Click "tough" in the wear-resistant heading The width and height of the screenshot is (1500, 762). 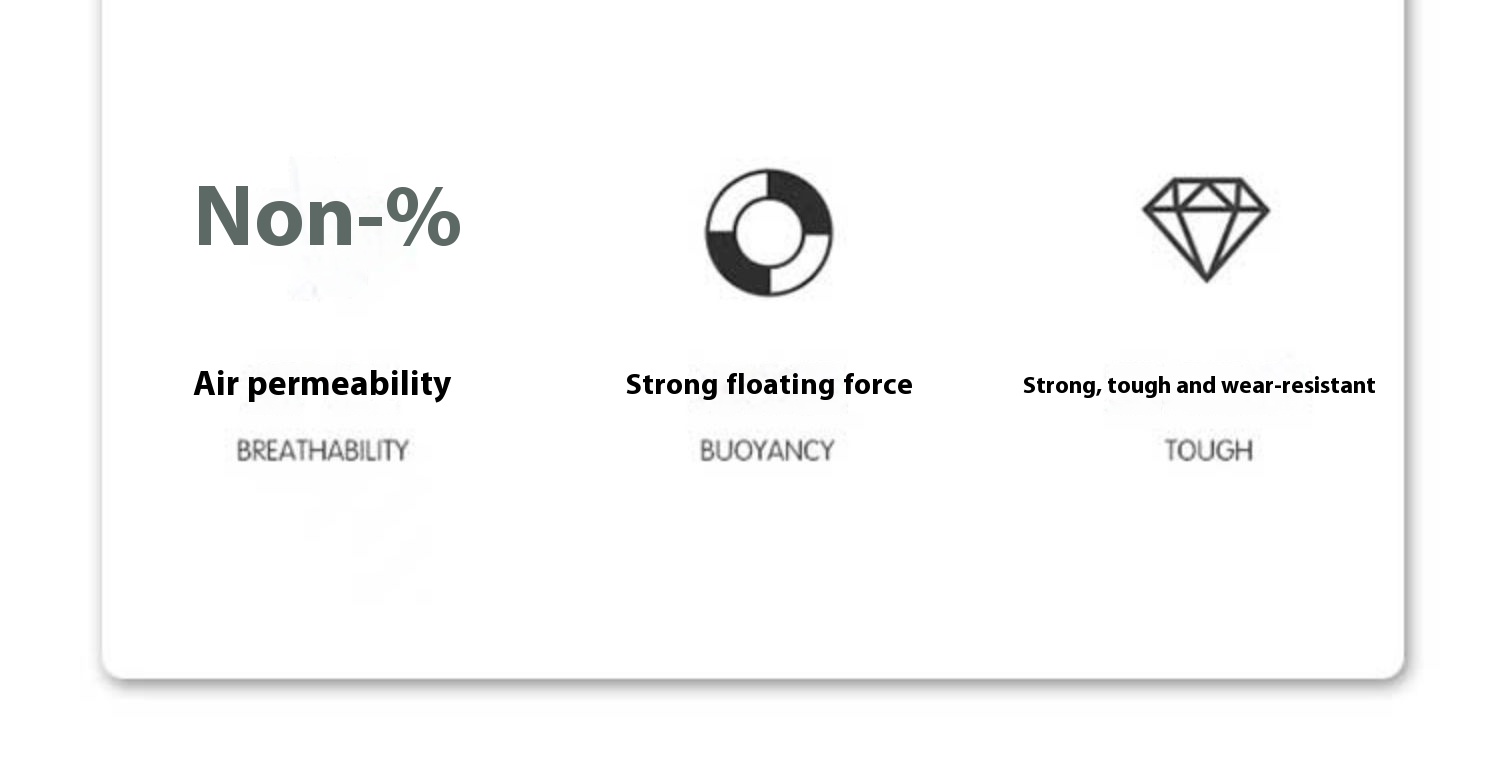(x=1138, y=386)
